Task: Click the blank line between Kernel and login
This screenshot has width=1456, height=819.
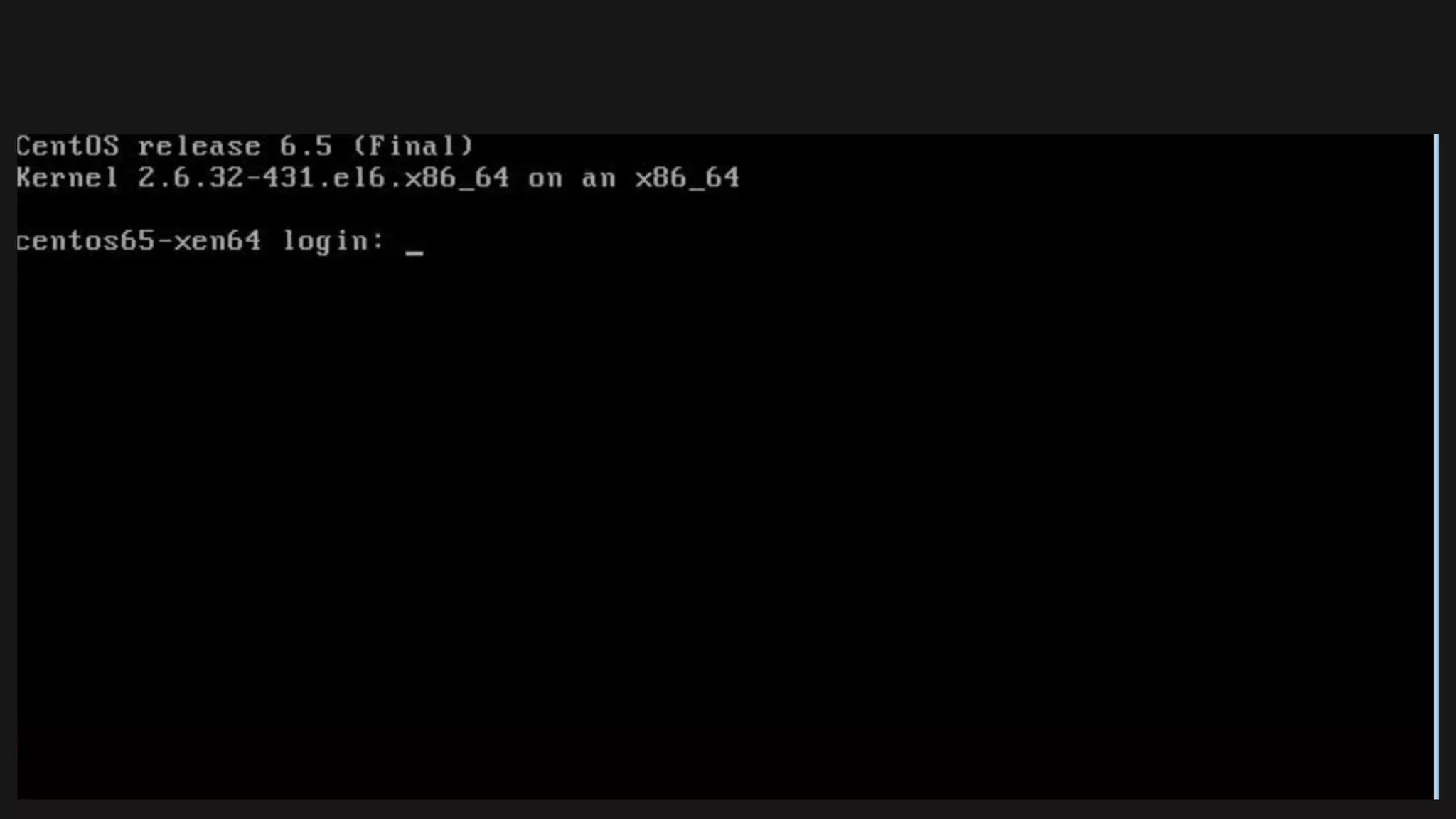Action: [x=725, y=209]
